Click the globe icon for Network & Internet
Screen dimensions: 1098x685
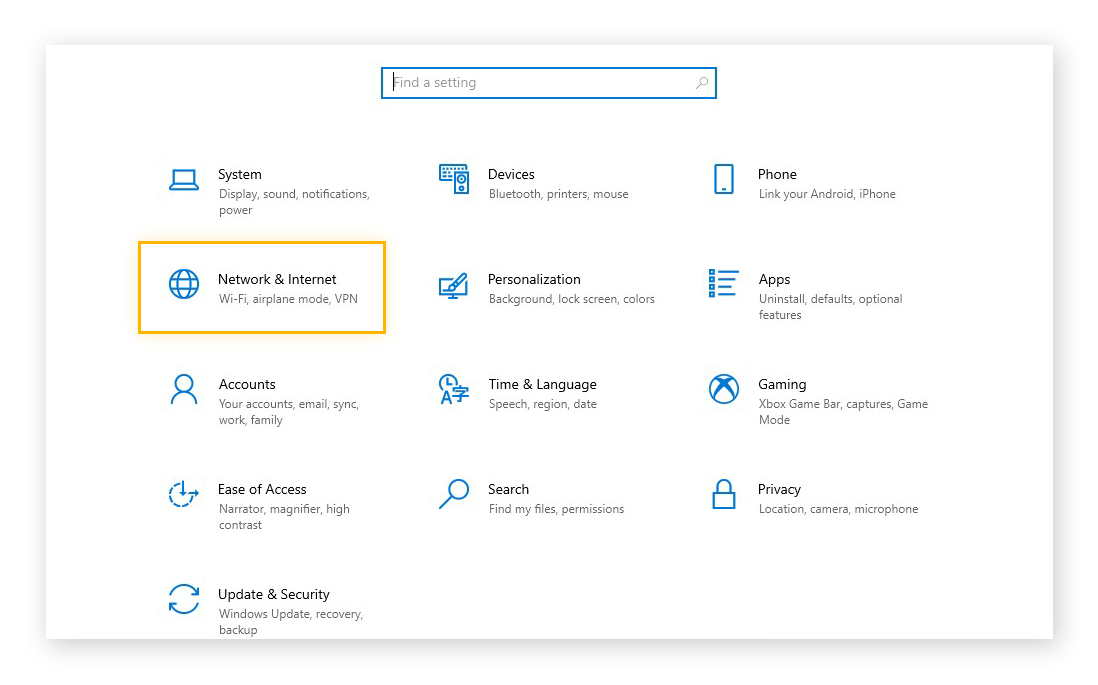(x=184, y=284)
